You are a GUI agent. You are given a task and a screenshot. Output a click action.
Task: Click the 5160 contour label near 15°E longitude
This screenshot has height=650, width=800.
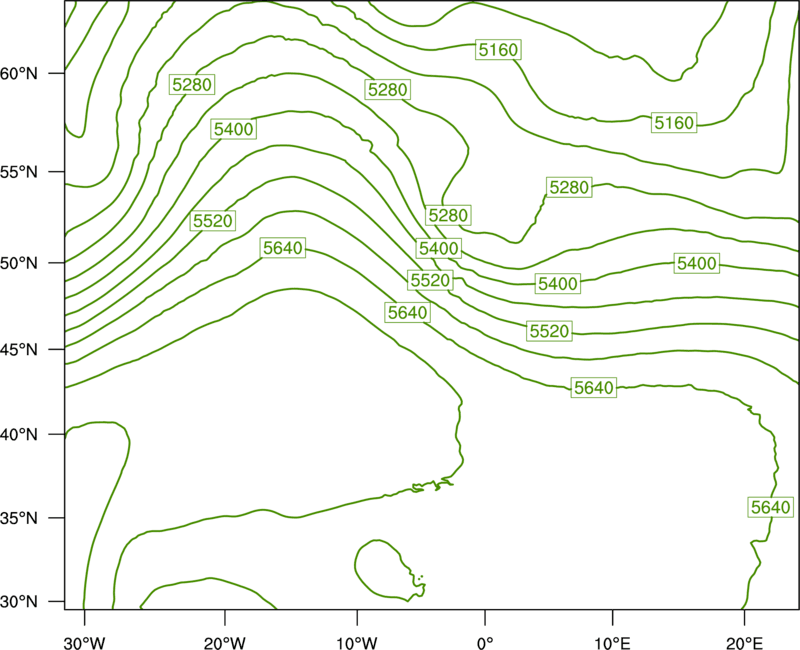pos(674,122)
